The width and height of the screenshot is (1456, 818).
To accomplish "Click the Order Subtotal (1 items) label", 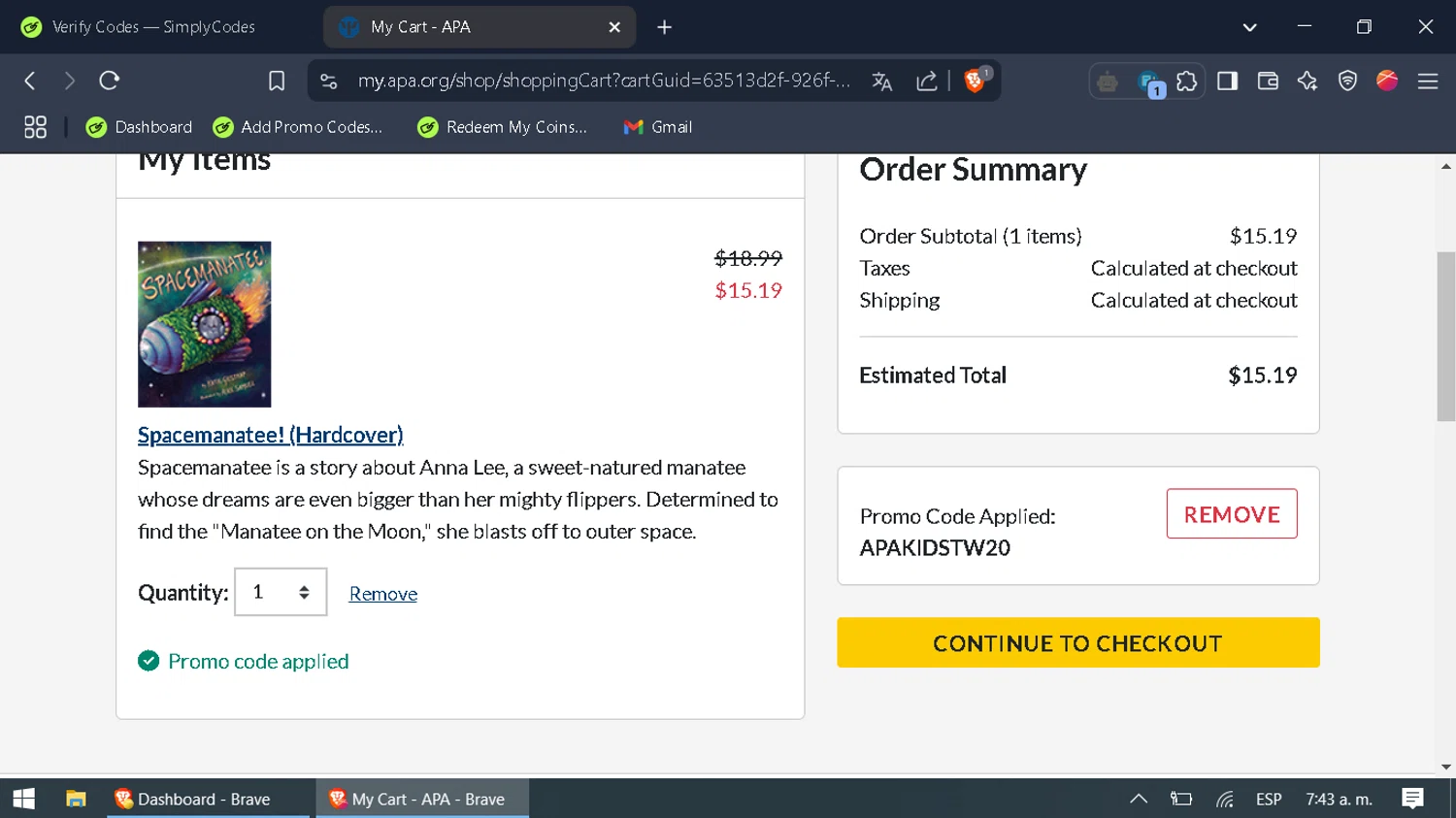I will (971, 236).
